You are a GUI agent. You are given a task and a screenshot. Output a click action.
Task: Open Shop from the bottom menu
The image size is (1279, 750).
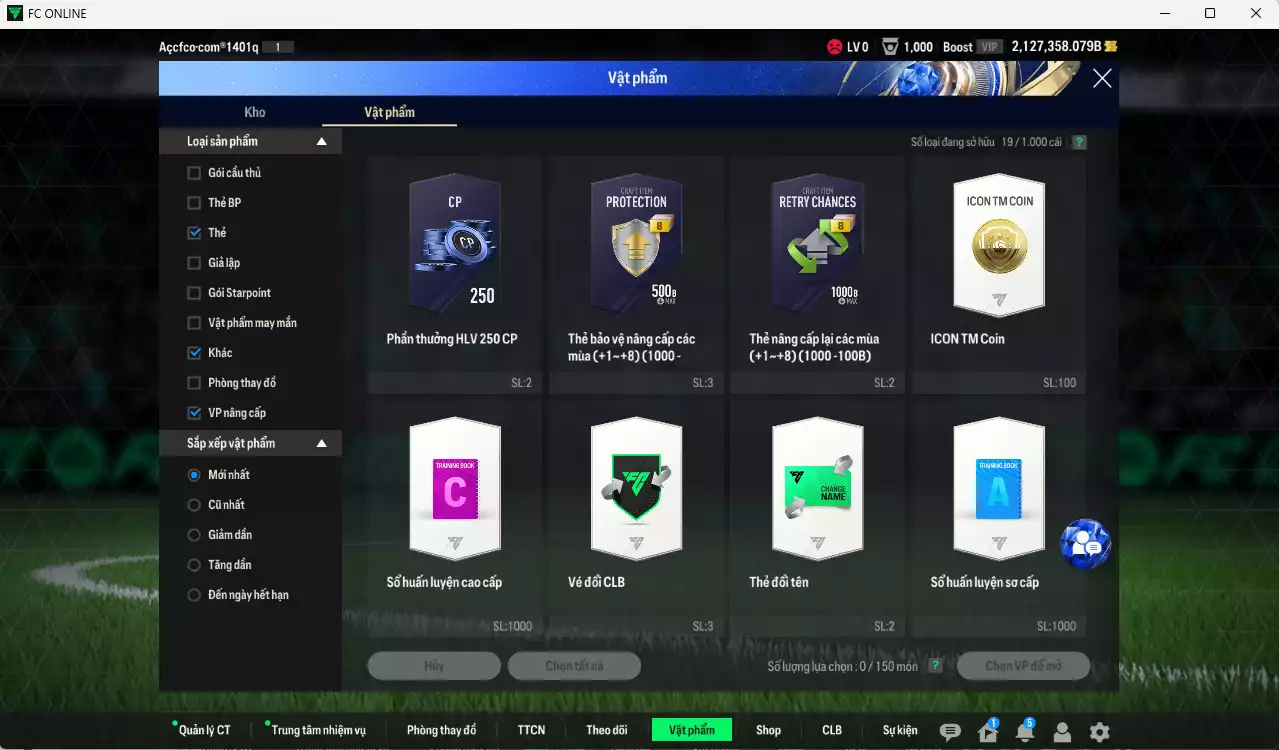[x=768, y=730]
